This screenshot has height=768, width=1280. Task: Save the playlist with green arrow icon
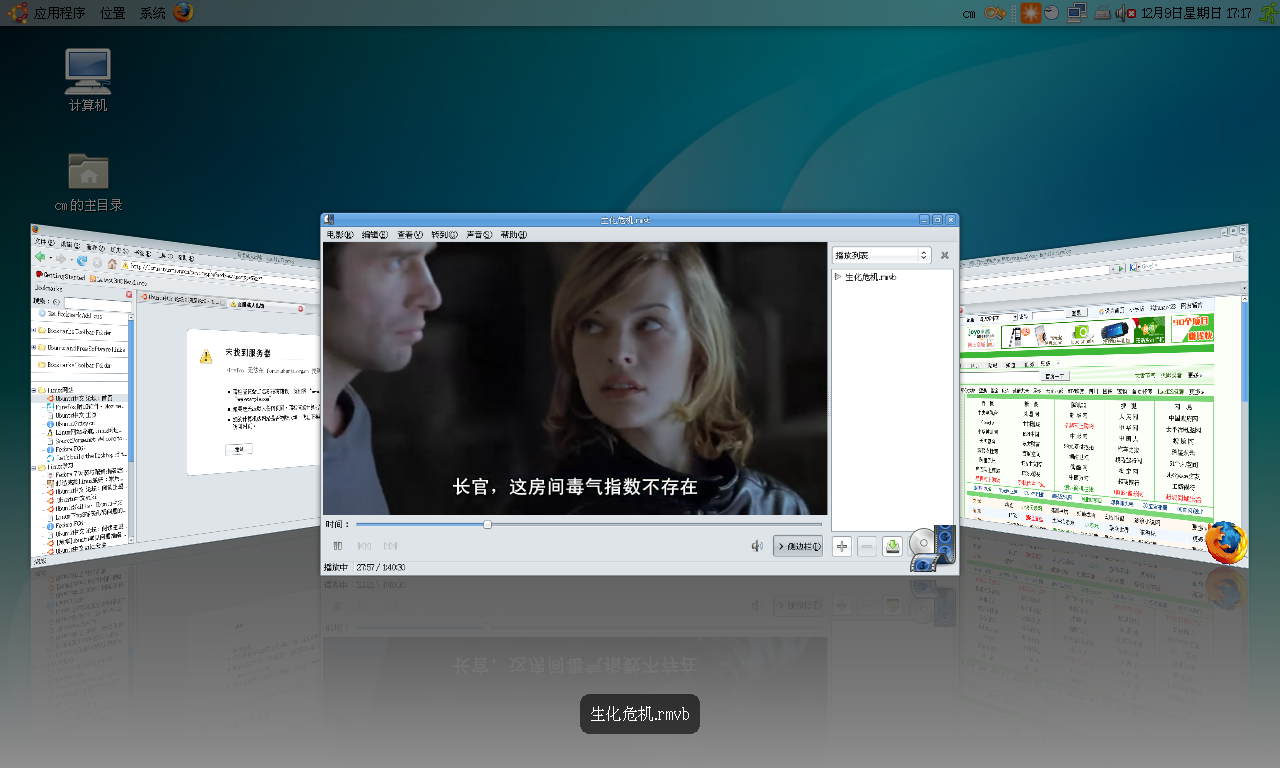[x=892, y=546]
